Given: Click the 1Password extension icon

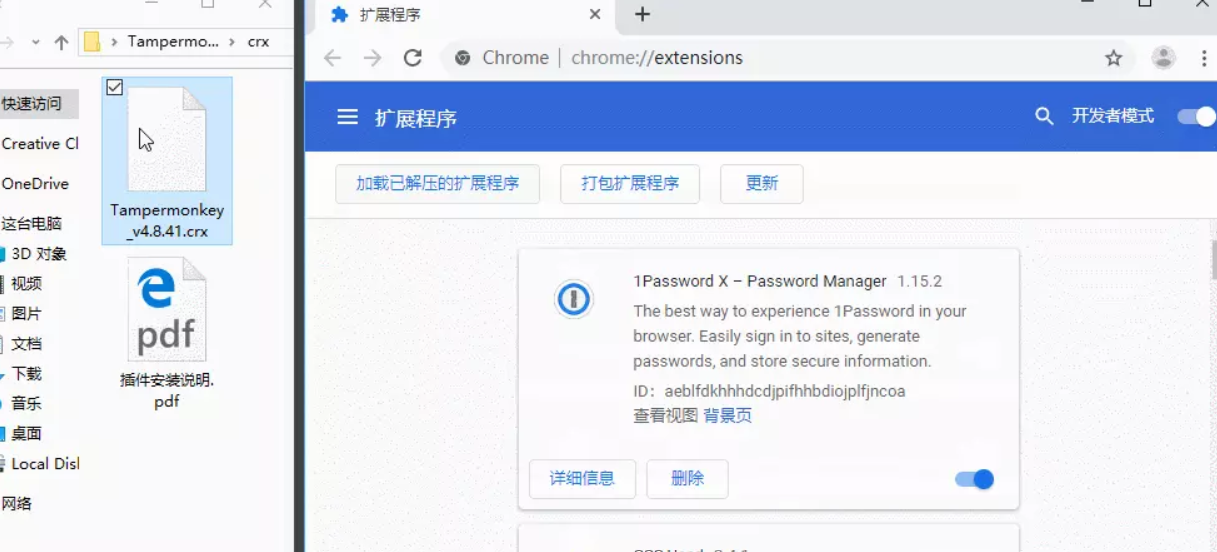Looking at the screenshot, I should (574, 299).
